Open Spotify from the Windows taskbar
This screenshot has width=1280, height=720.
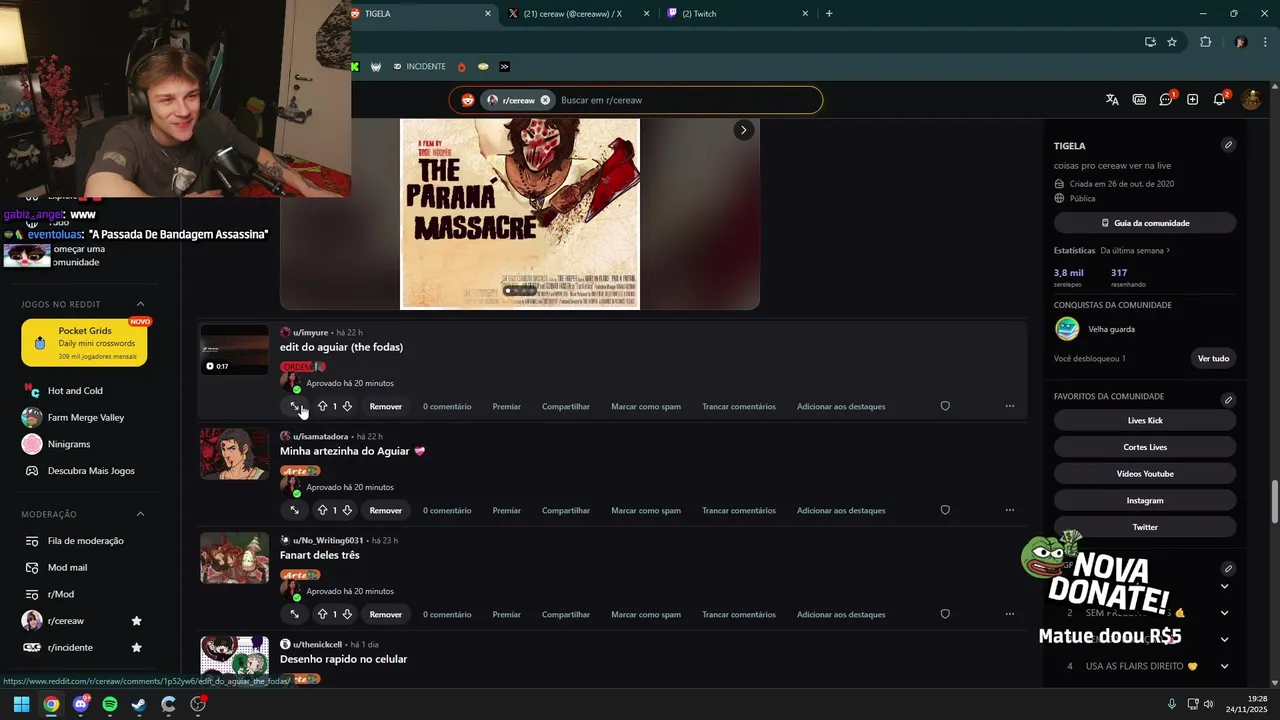click(109, 704)
